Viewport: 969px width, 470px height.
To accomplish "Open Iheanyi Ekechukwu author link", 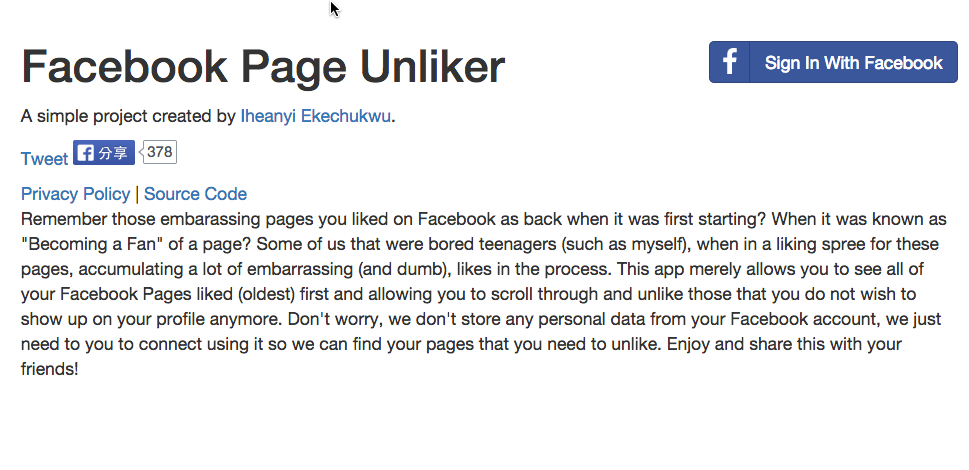I will 315,116.
